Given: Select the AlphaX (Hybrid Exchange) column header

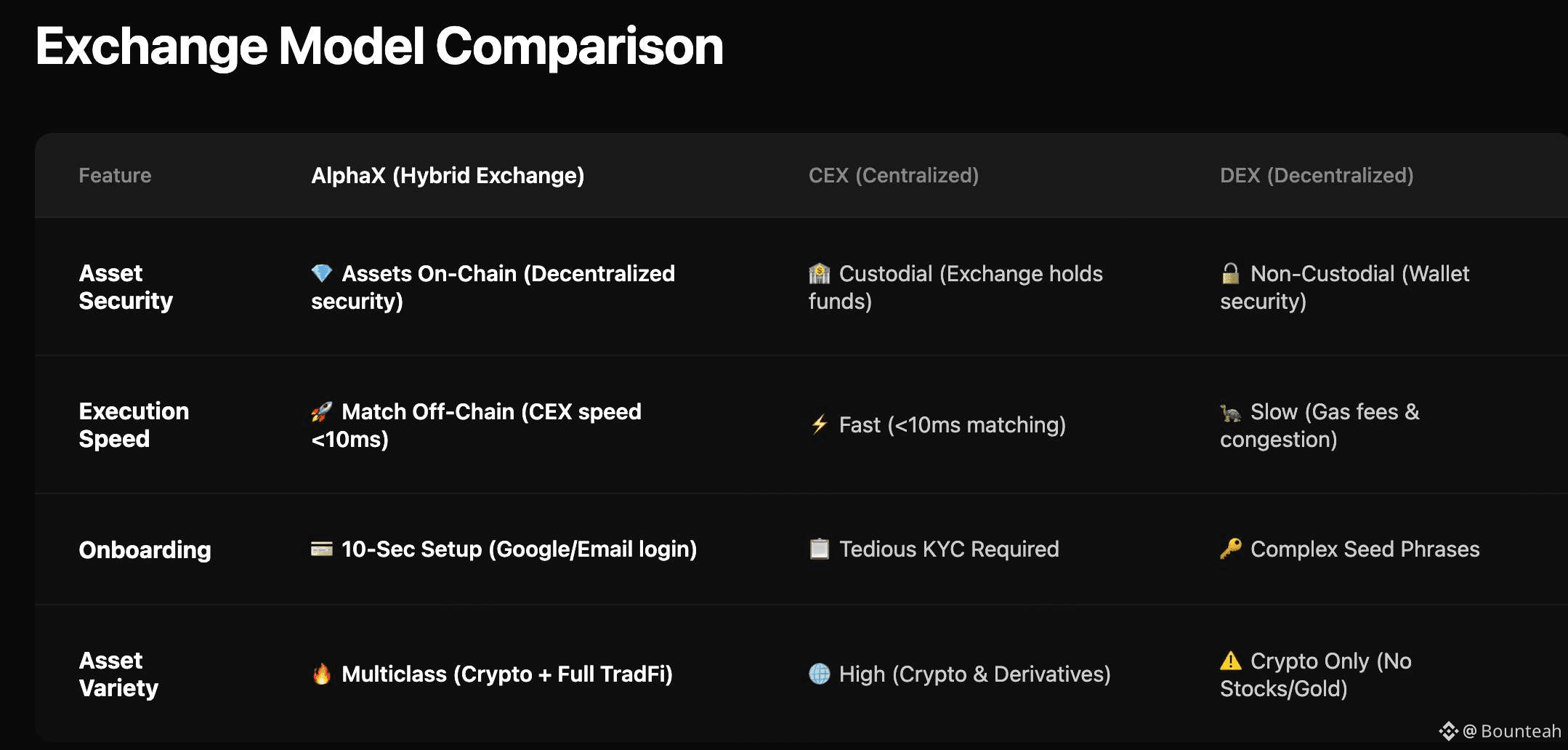Looking at the screenshot, I should point(448,175).
